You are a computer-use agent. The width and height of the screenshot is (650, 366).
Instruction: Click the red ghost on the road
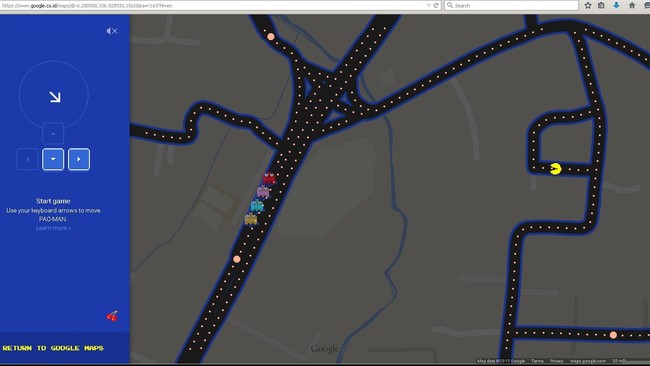tap(269, 179)
